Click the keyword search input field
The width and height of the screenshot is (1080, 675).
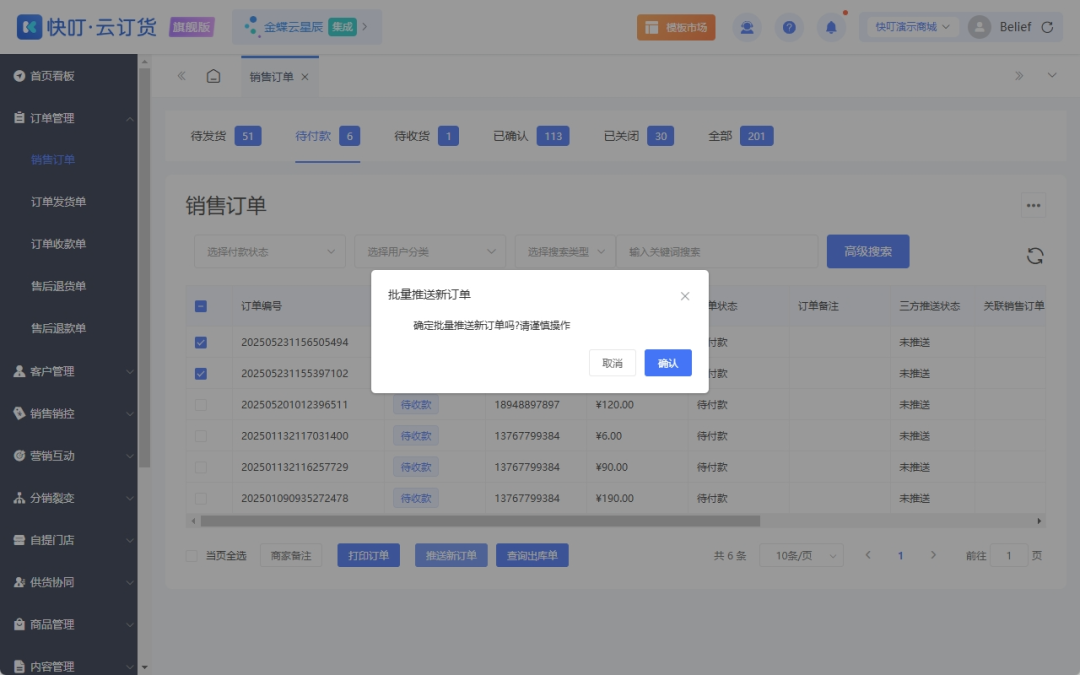tap(716, 252)
